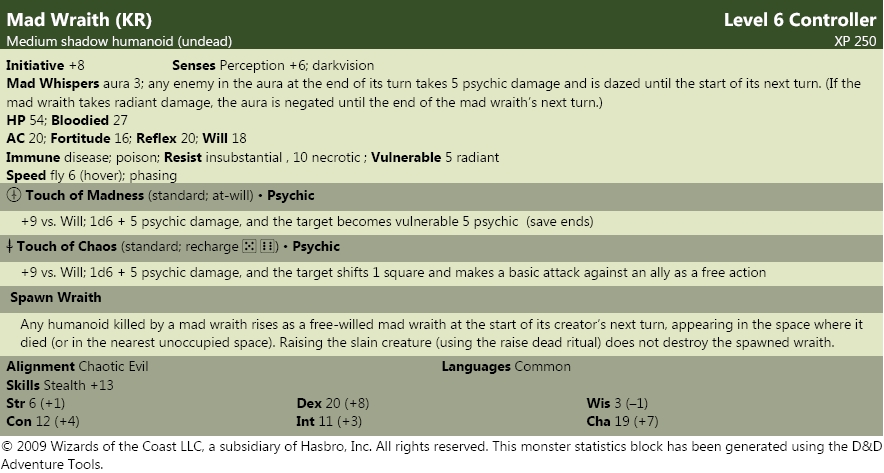Click the Vulnerable 5 radiant text
Viewport: 884px width, 473px height.
(435, 157)
